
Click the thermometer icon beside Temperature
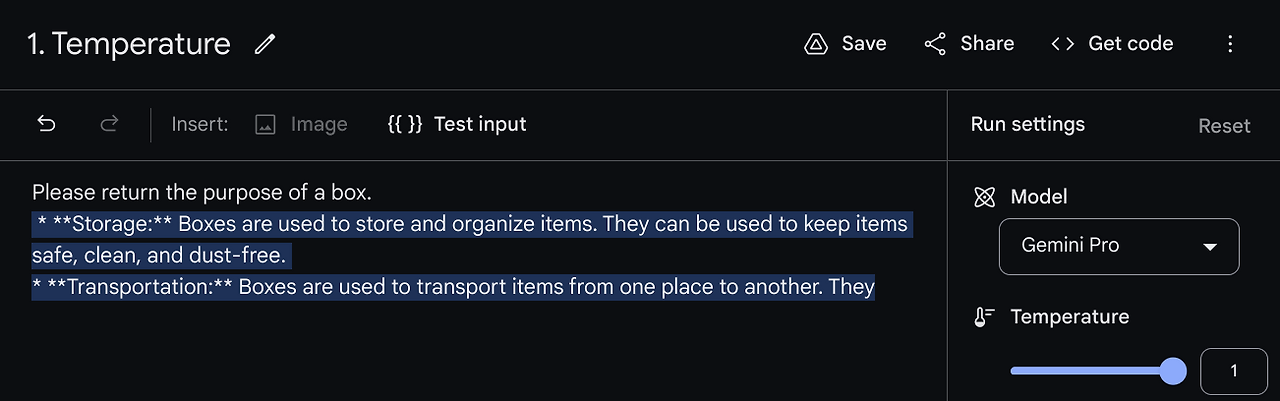tap(984, 317)
